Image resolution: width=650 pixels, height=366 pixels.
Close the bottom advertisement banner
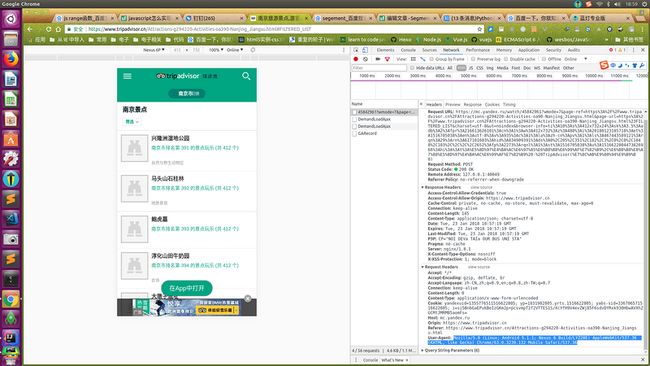(x=247, y=298)
